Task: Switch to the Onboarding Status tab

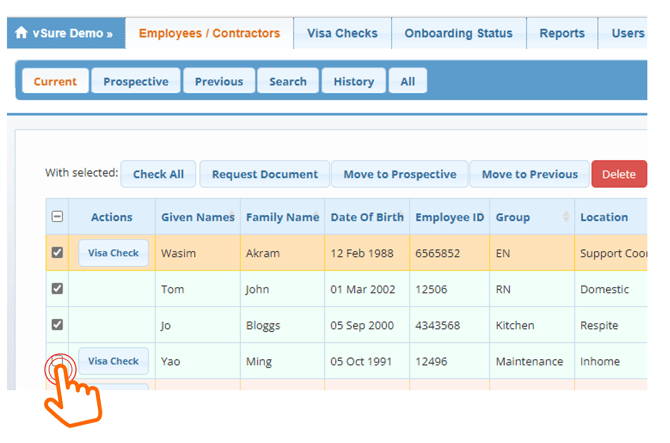Action: coord(458,33)
